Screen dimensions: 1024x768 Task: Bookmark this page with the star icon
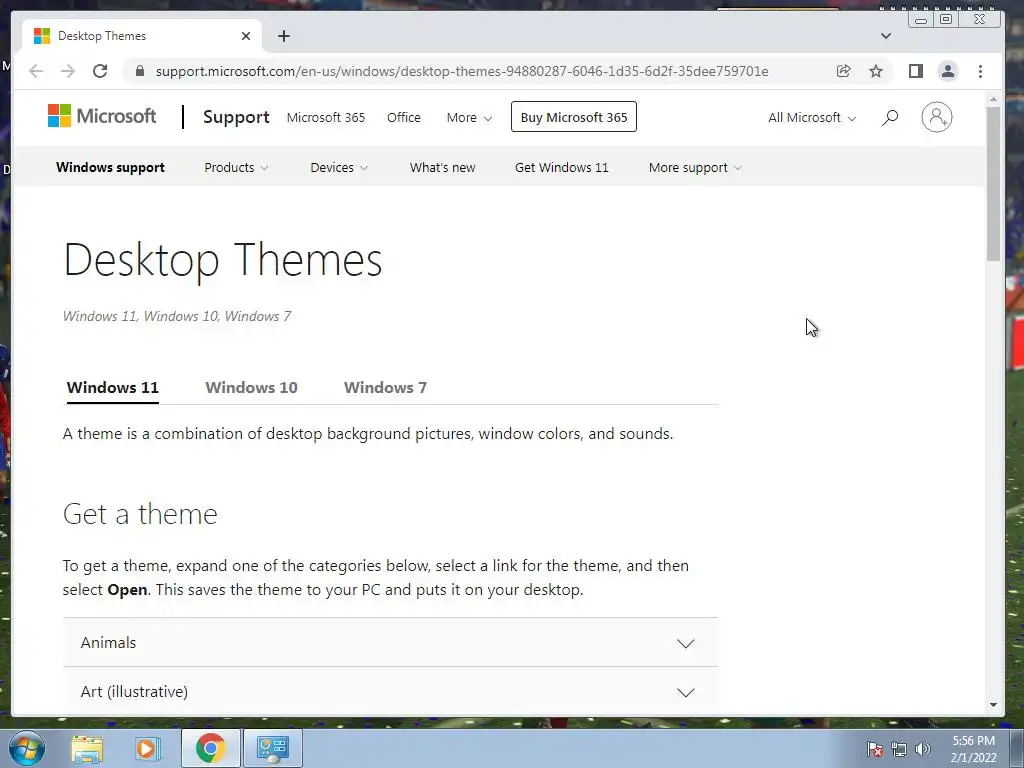(876, 71)
